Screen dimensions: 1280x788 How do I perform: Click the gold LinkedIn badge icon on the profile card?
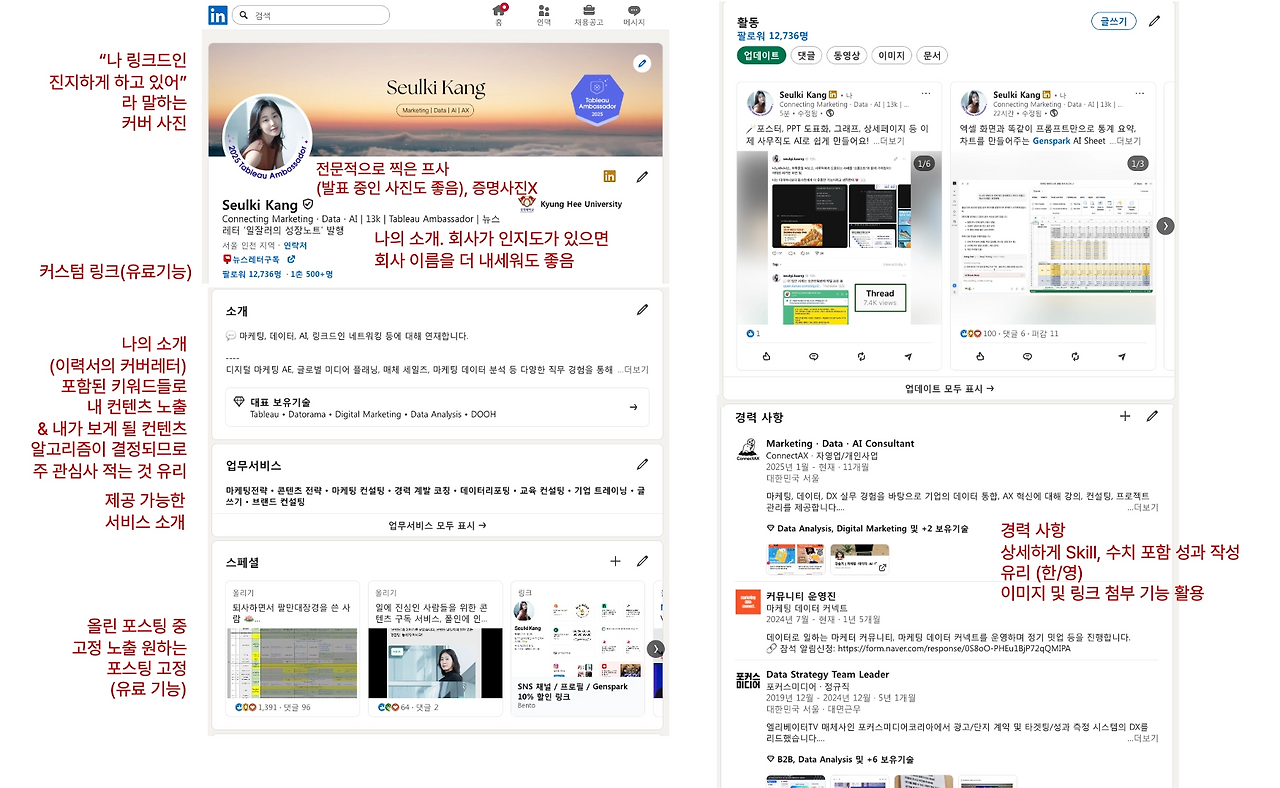(x=609, y=177)
